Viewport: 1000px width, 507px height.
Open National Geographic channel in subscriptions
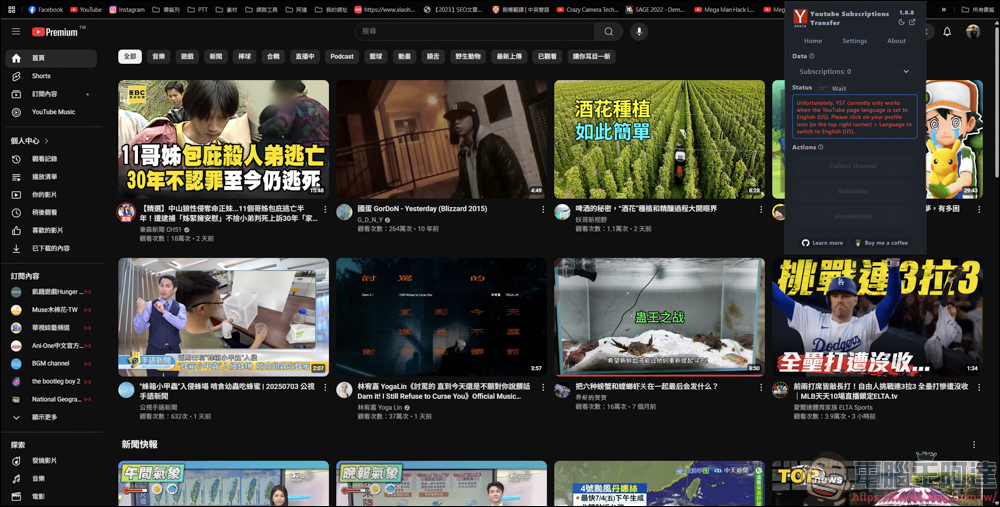pyautogui.click(x=51, y=399)
